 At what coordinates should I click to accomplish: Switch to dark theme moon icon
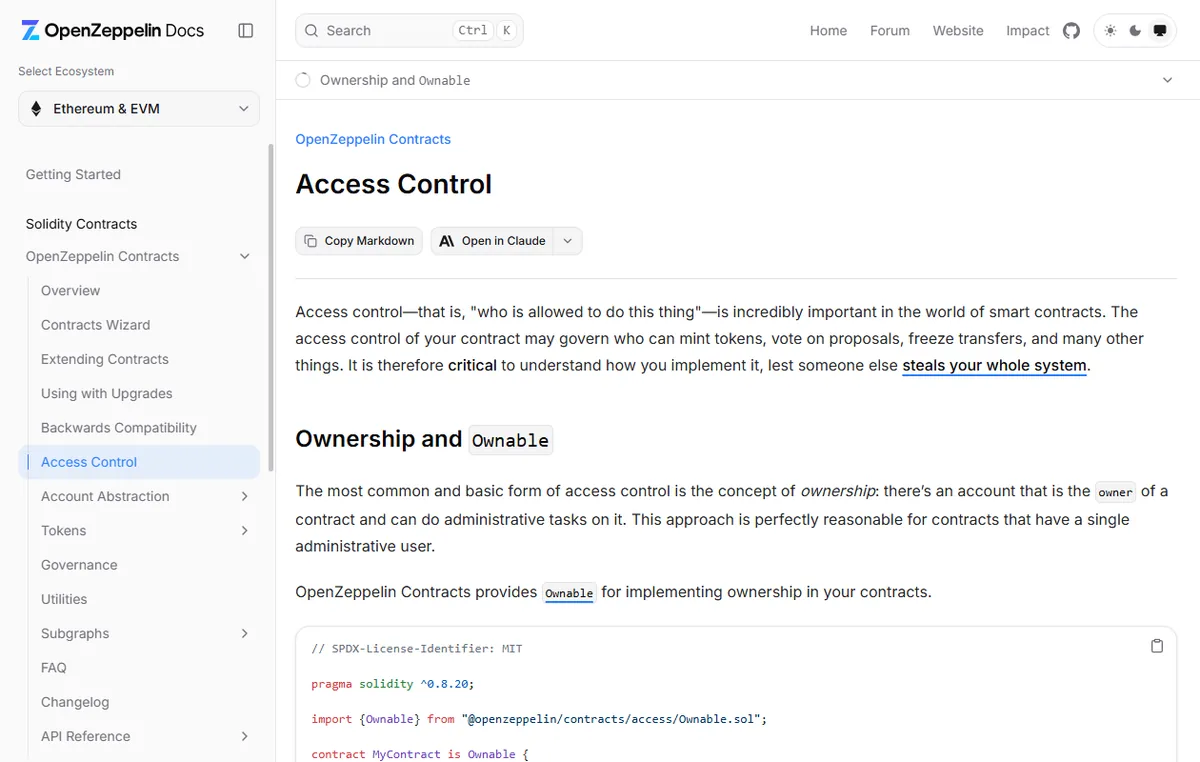tap(1135, 31)
